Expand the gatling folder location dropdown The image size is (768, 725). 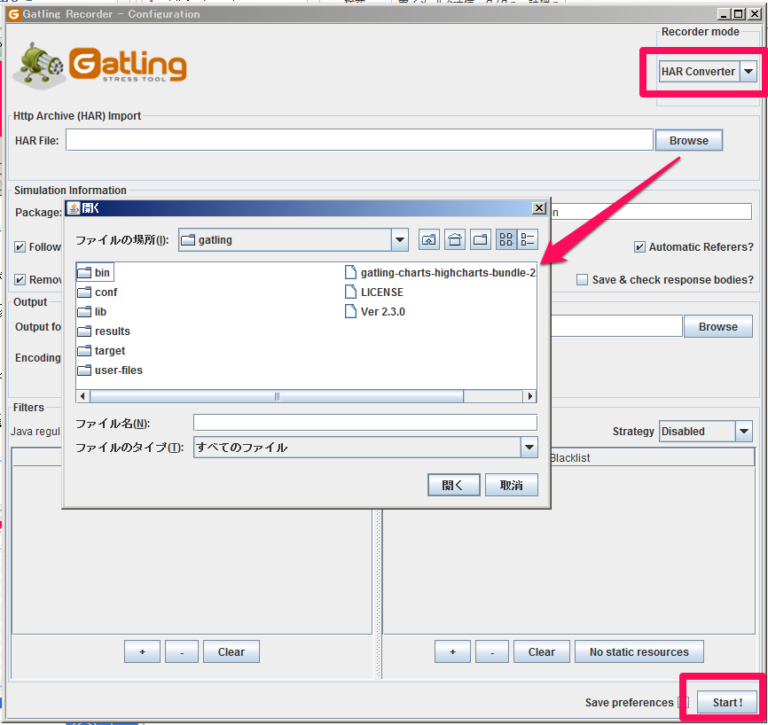tap(399, 240)
